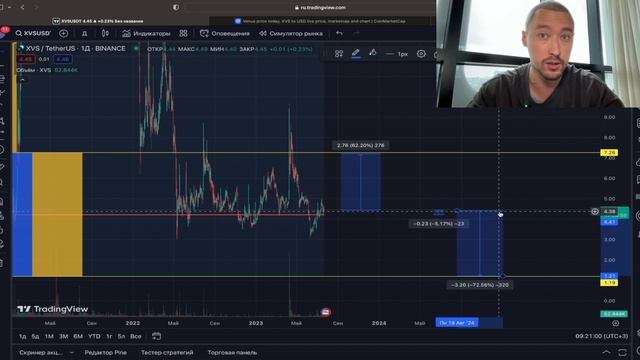Choose line color pencil tool
Screen dimensions: 640x360
click(356, 53)
